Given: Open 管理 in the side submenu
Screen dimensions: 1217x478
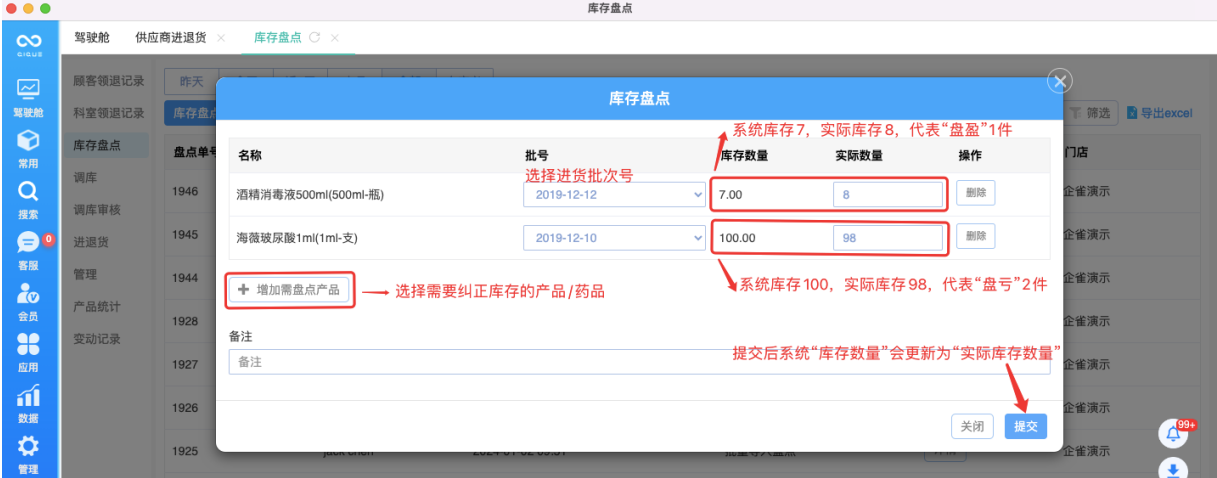Looking at the screenshot, I should tap(85, 274).
